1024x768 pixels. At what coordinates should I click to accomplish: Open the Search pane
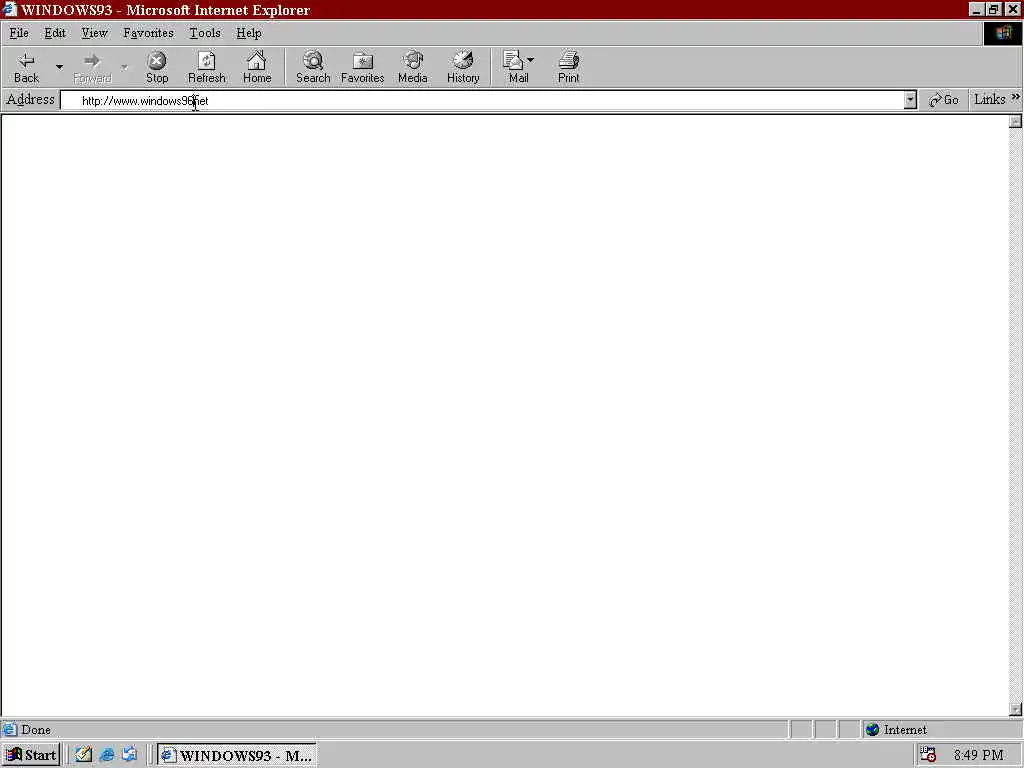coord(313,67)
